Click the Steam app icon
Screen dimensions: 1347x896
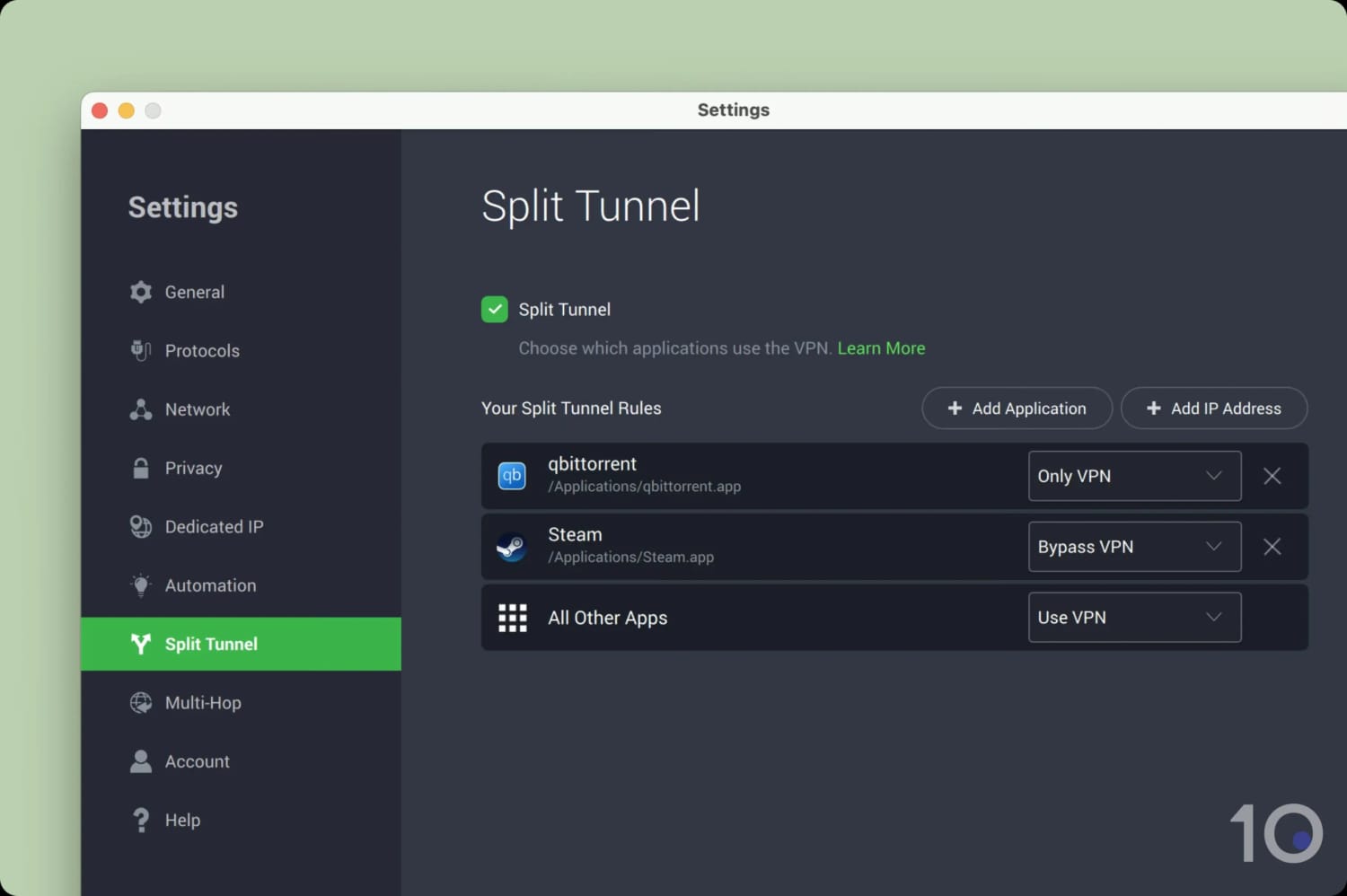[x=512, y=546]
